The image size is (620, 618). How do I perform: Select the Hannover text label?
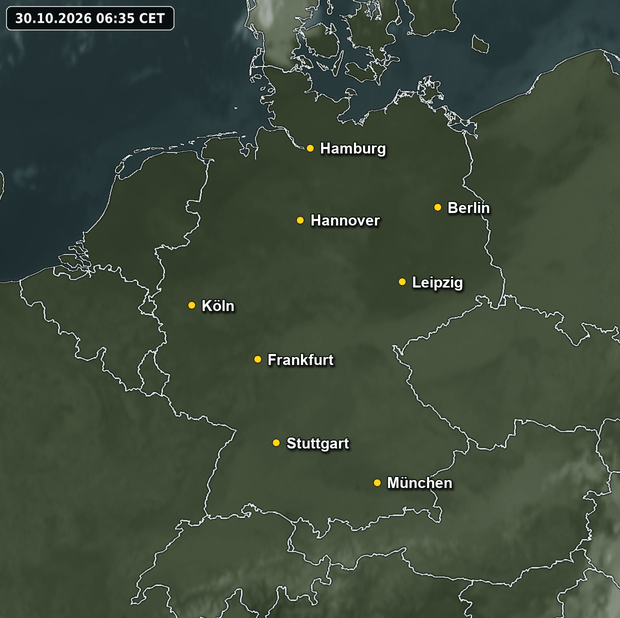pyautogui.click(x=345, y=221)
